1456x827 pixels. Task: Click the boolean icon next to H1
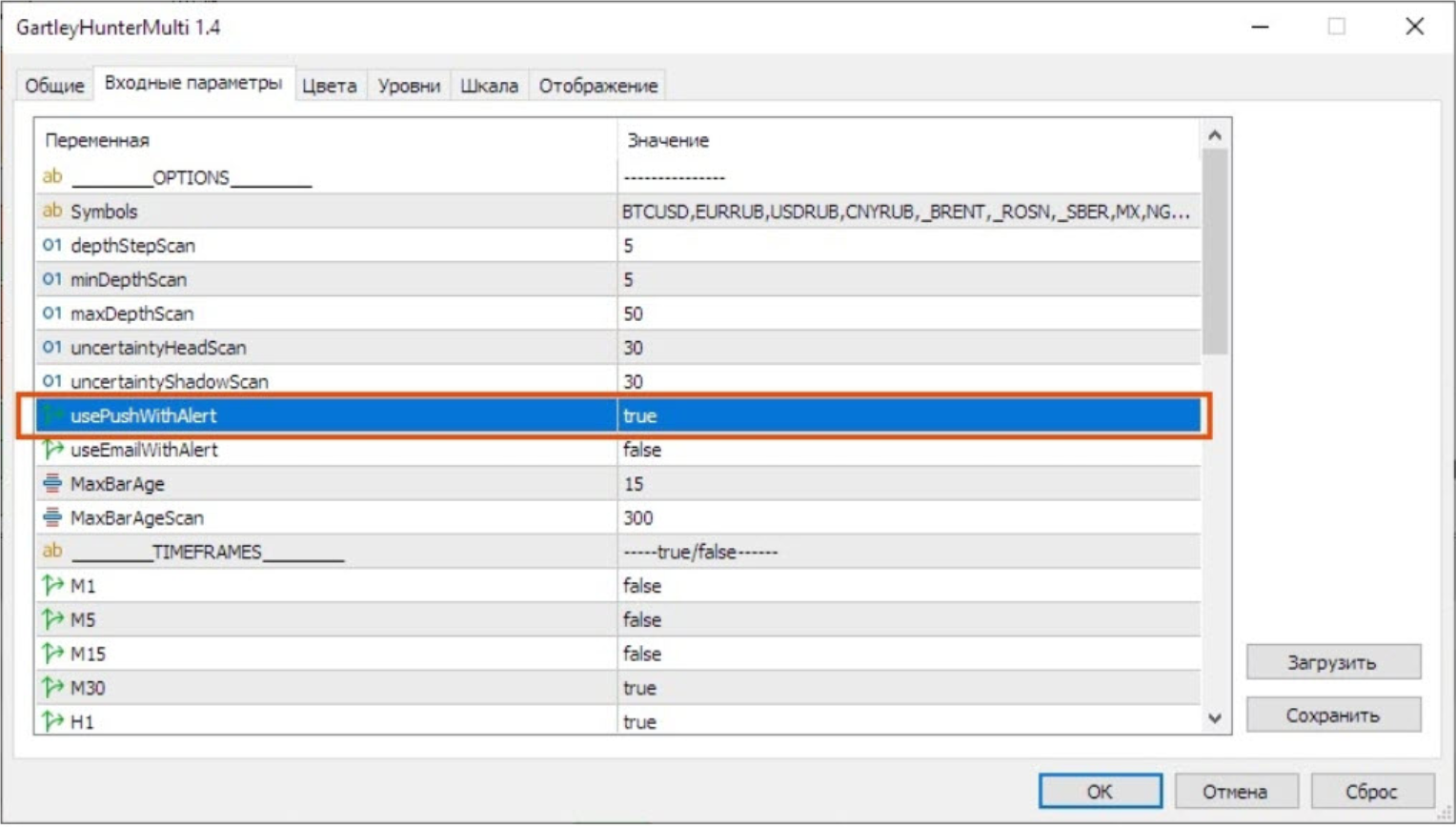click(x=52, y=721)
